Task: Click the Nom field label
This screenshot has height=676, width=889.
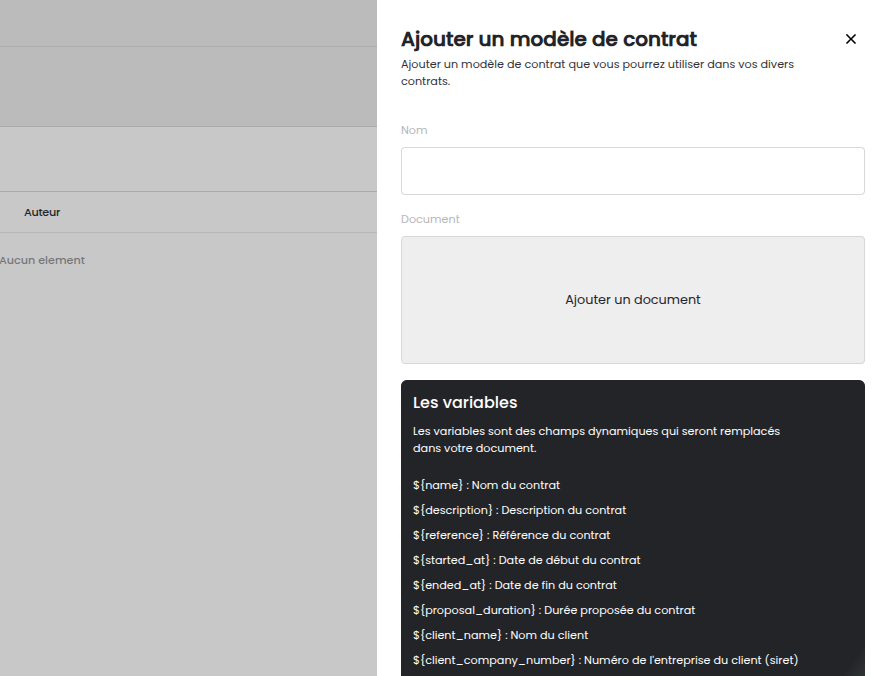Action: tap(414, 130)
